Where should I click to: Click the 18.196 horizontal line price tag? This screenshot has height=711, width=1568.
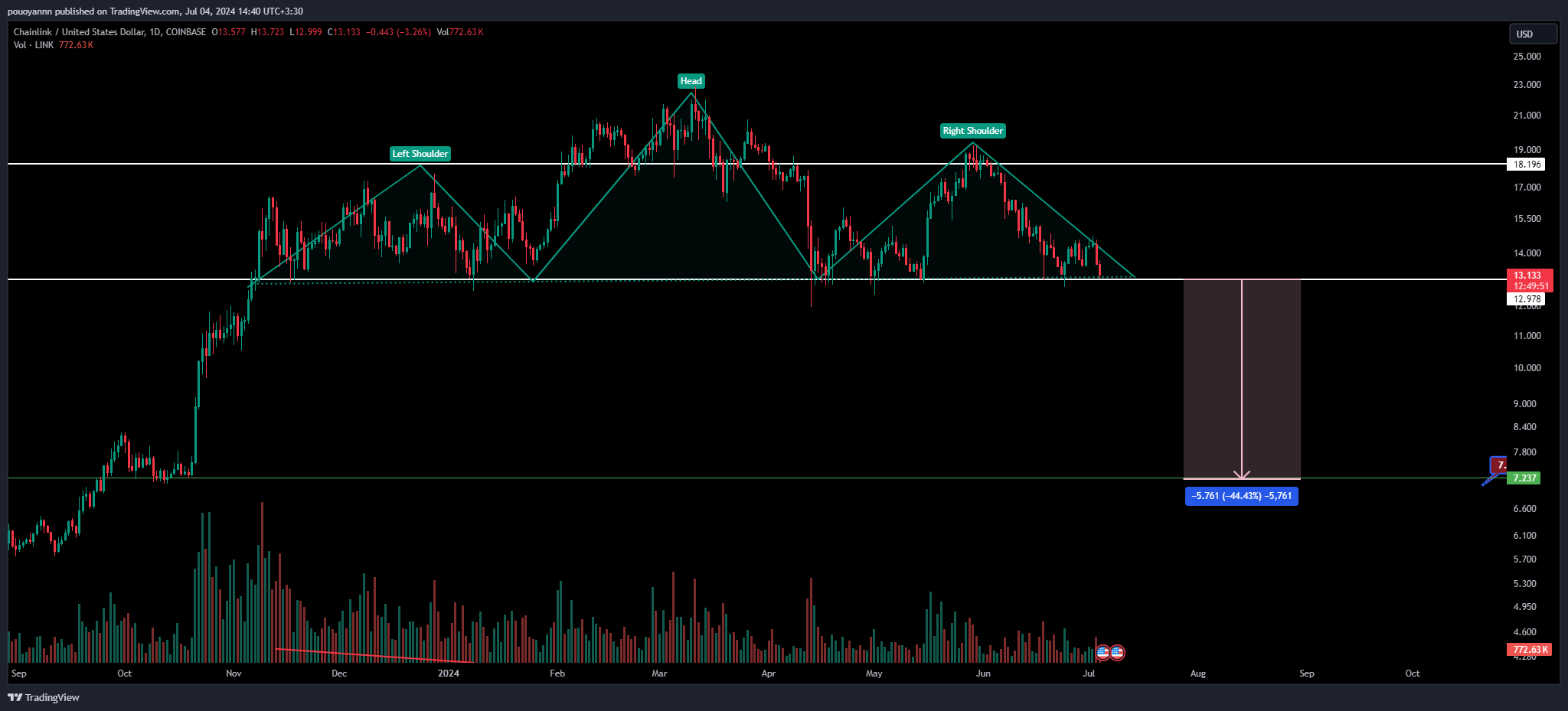(1526, 165)
